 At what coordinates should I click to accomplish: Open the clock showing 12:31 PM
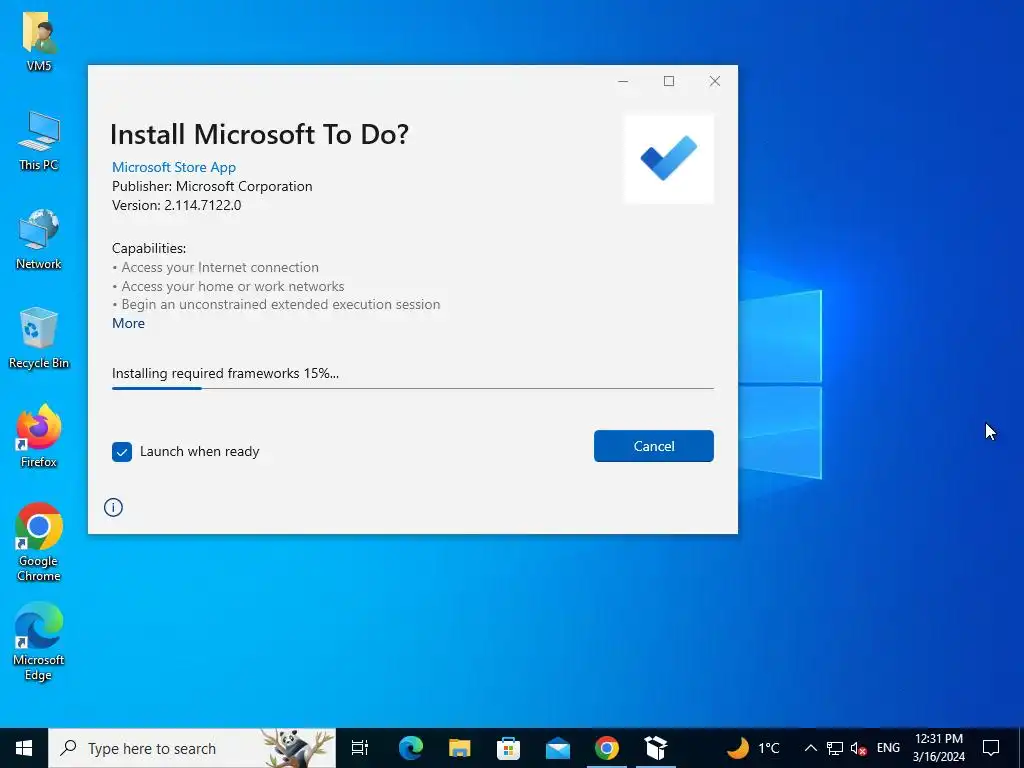coord(938,748)
